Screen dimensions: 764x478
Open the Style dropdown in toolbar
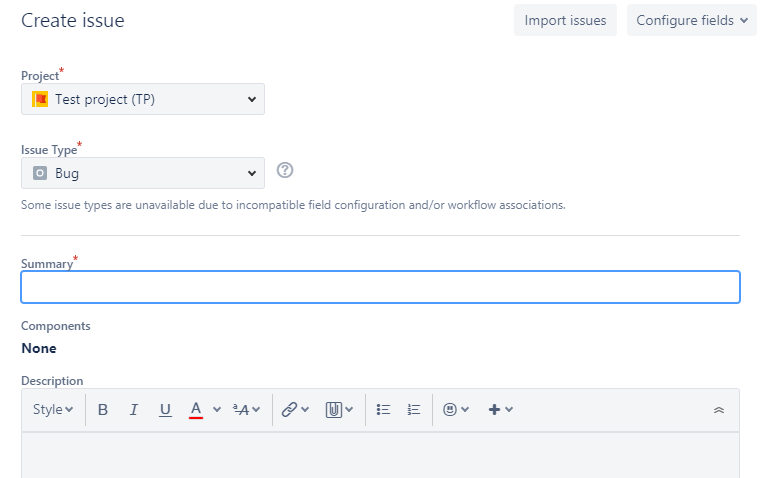point(53,410)
